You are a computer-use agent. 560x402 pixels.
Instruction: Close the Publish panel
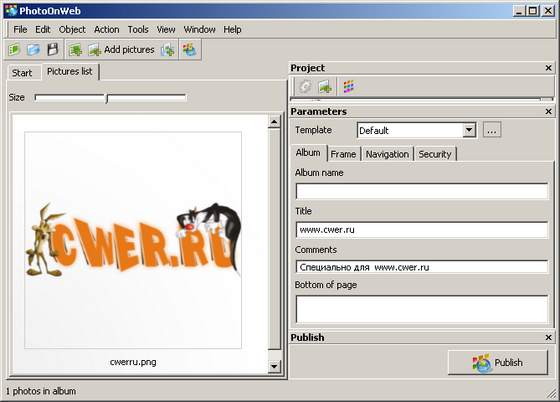coord(549,337)
